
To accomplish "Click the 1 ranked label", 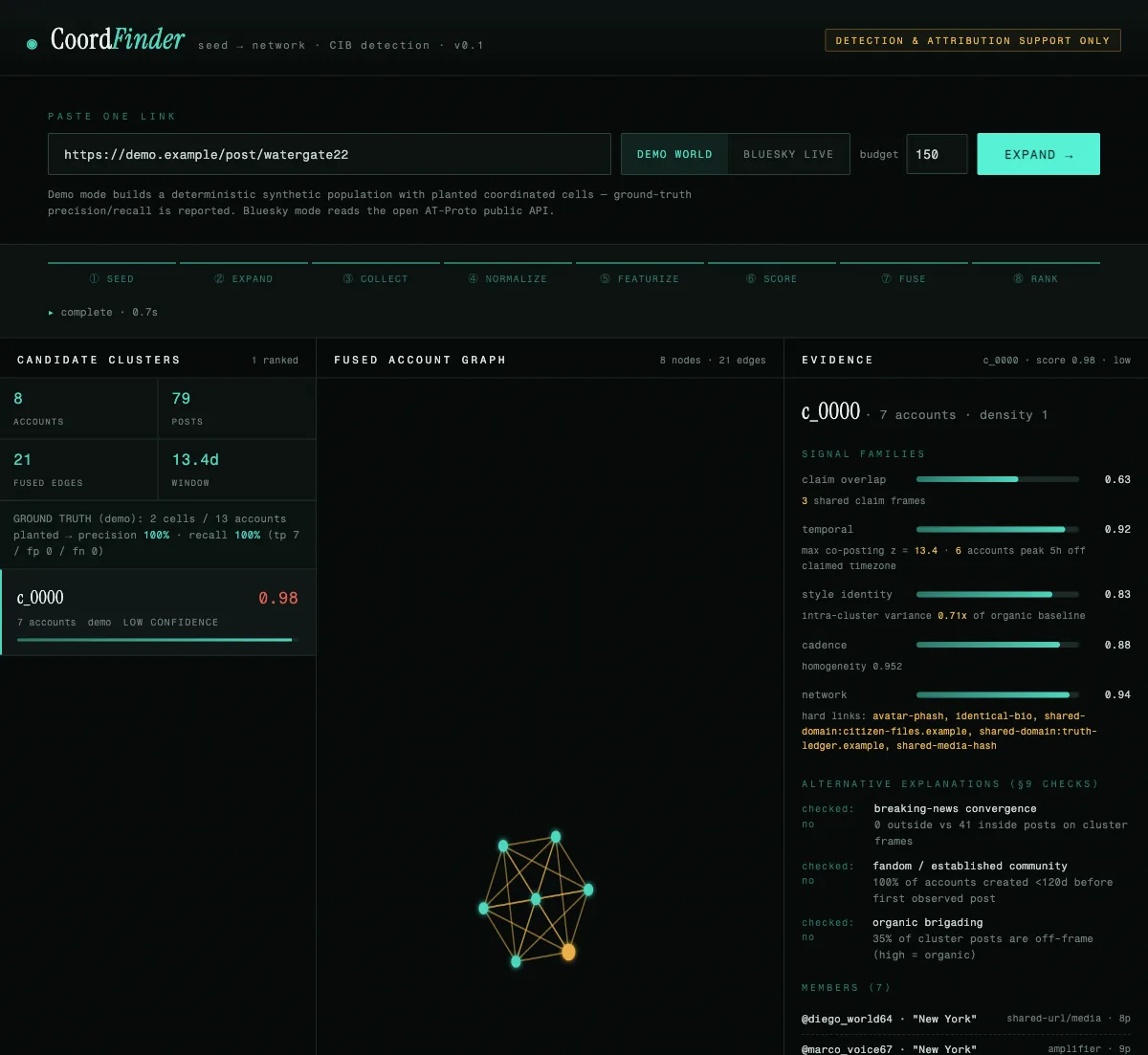I will pyautogui.click(x=275, y=361).
